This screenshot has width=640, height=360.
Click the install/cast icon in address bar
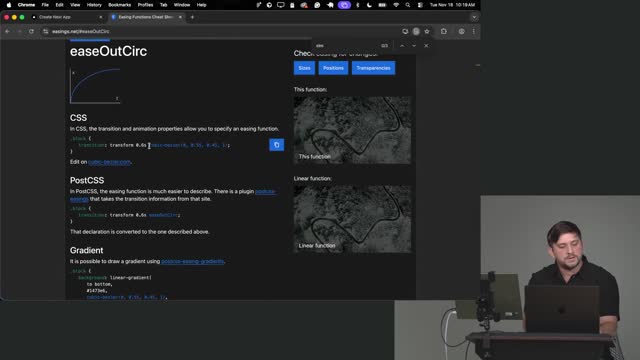click(405, 31)
